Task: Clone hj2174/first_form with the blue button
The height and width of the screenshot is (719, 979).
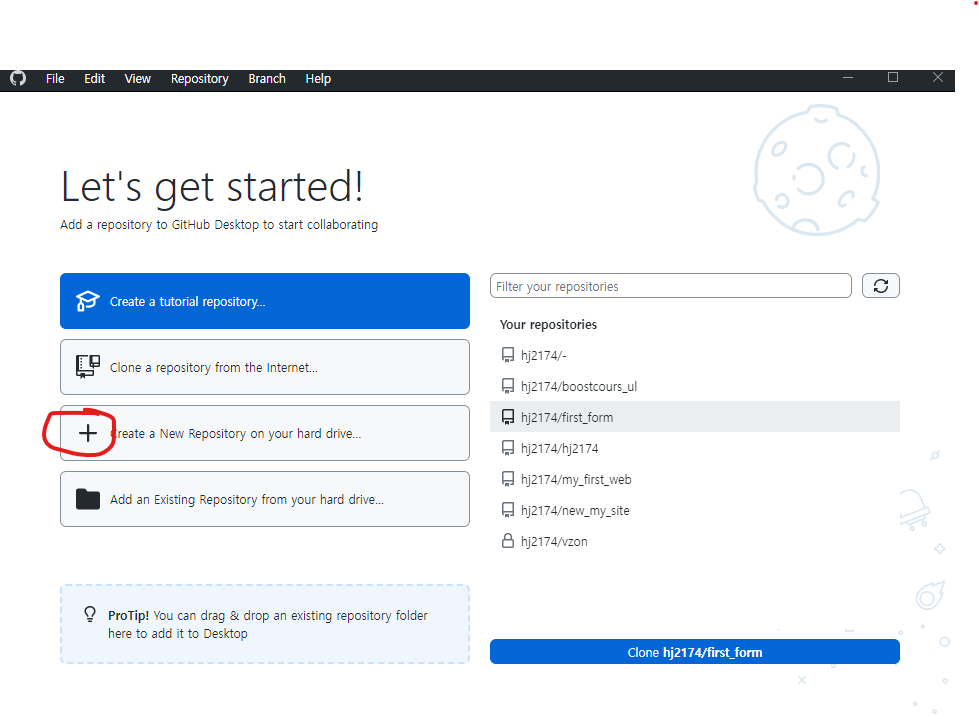Action: click(695, 652)
